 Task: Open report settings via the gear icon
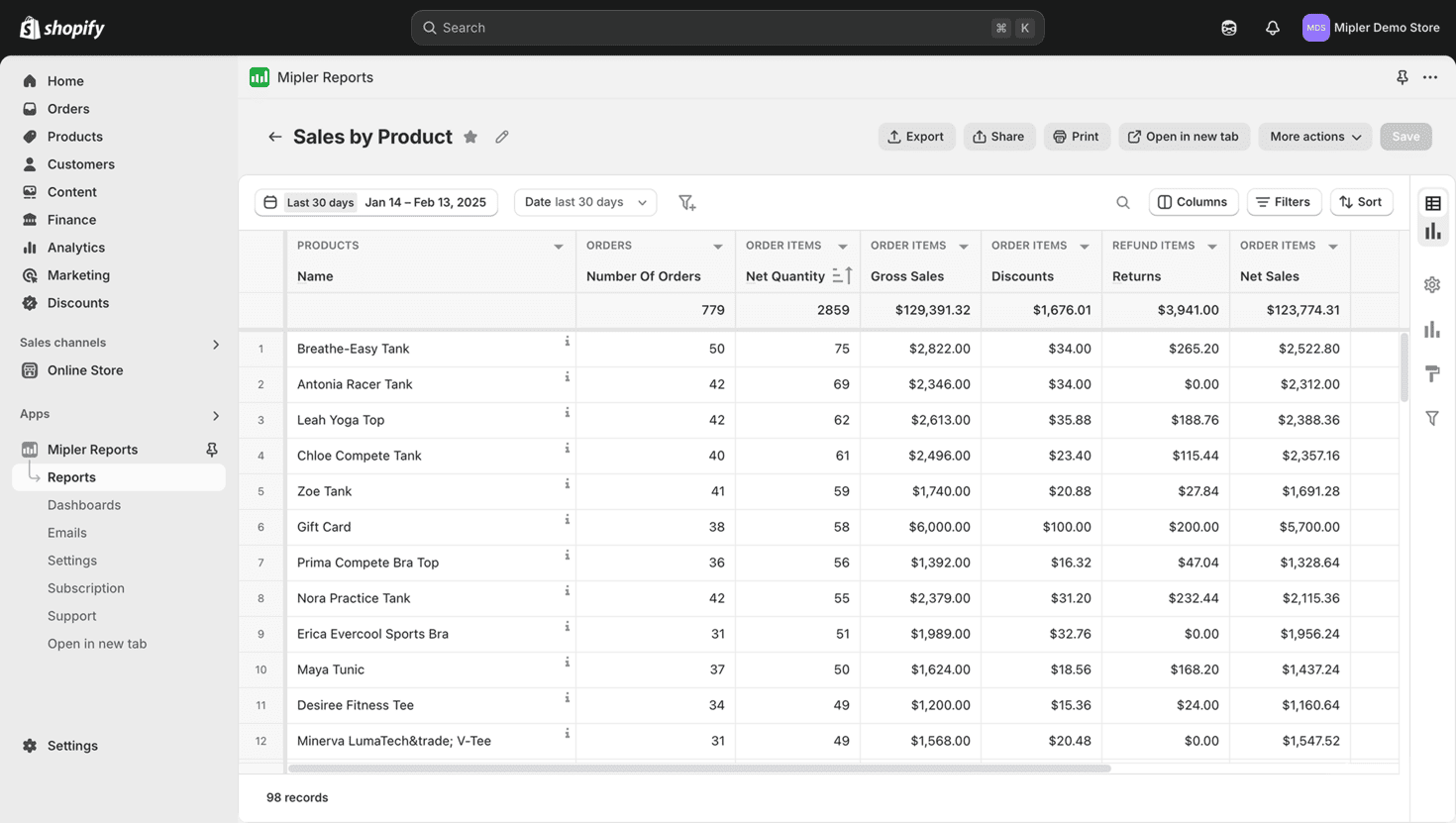[x=1432, y=284]
